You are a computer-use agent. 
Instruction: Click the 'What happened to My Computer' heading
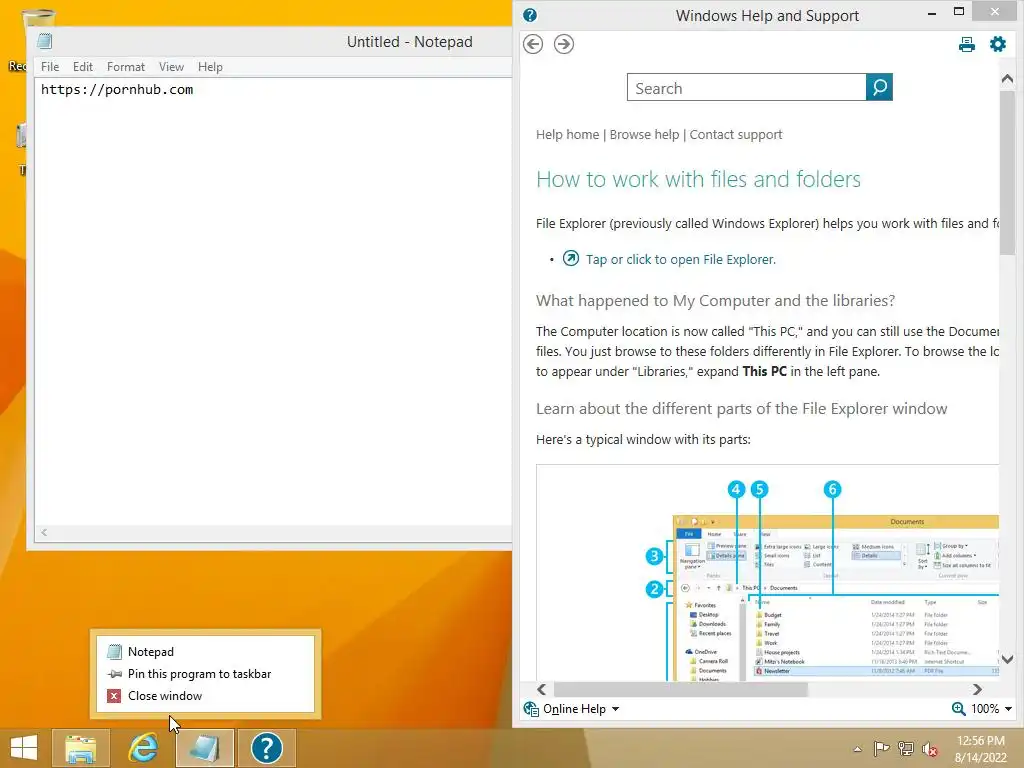(715, 300)
